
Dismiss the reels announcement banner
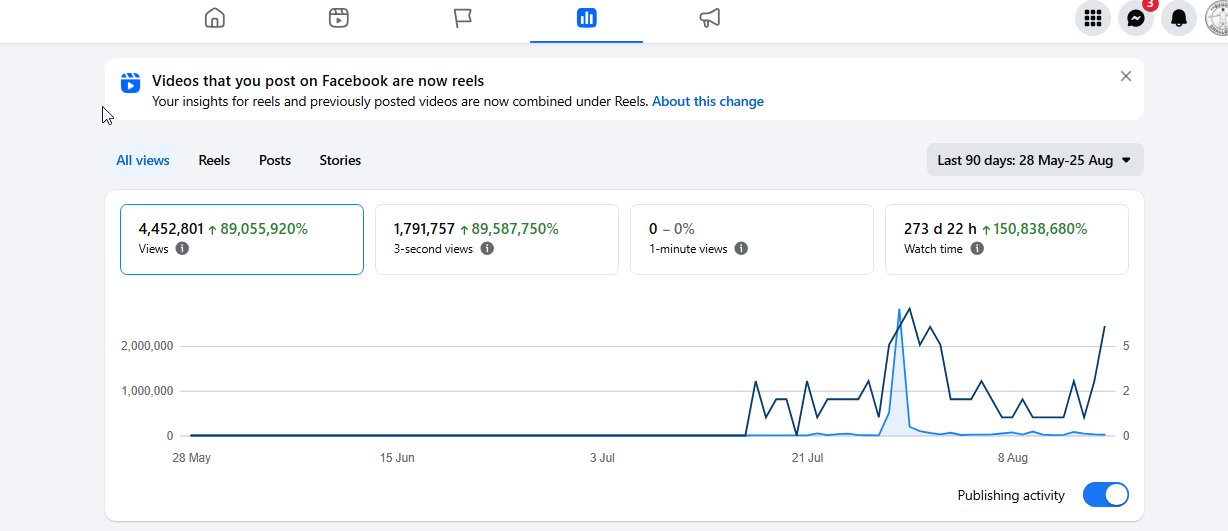tap(1126, 76)
